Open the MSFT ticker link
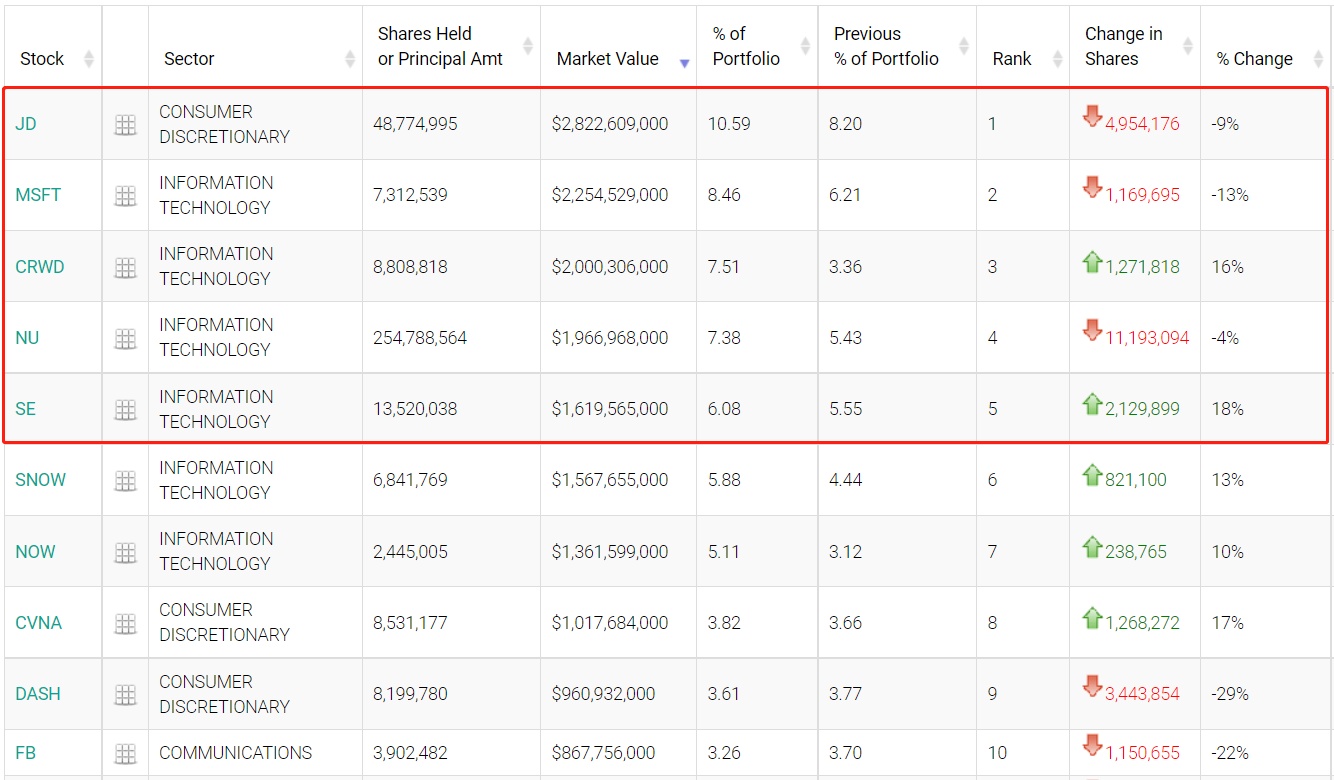This screenshot has height=780, width=1334. 38,195
